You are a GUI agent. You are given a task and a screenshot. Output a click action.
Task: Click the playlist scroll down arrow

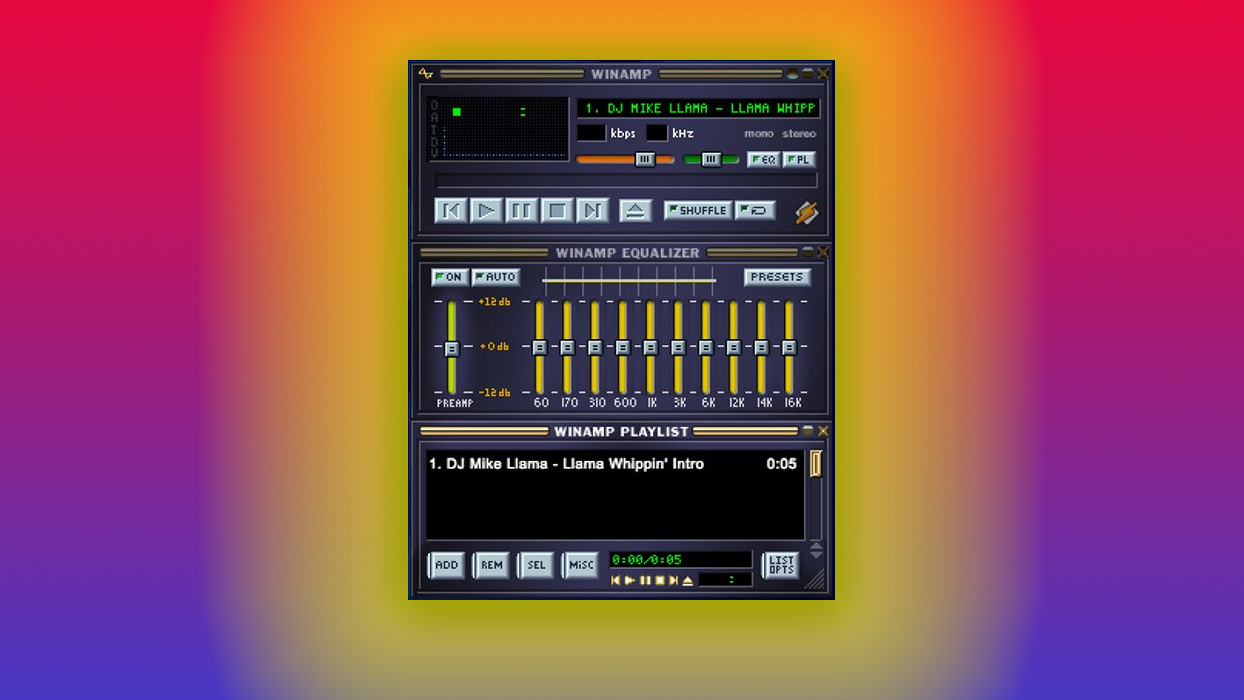tap(816, 554)
